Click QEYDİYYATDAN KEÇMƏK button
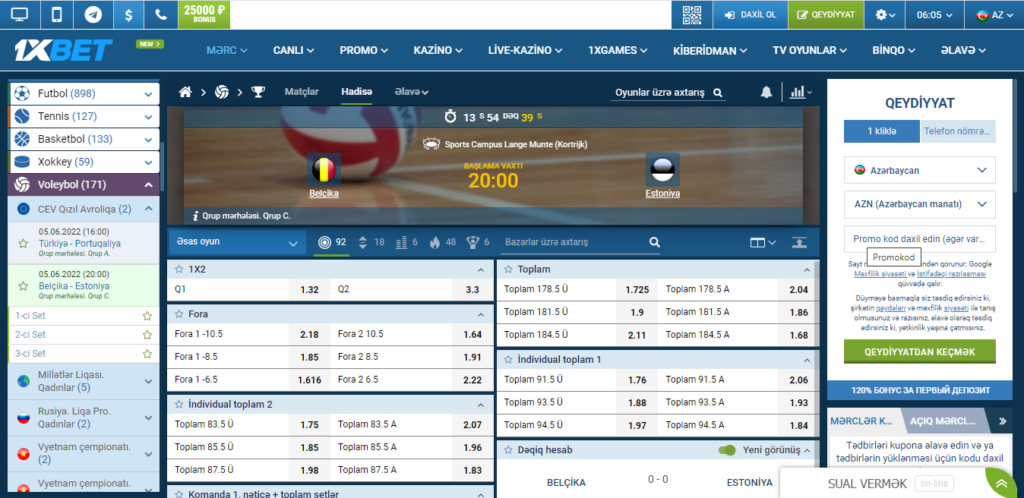The image size is (1024, 498). point(920,352)
